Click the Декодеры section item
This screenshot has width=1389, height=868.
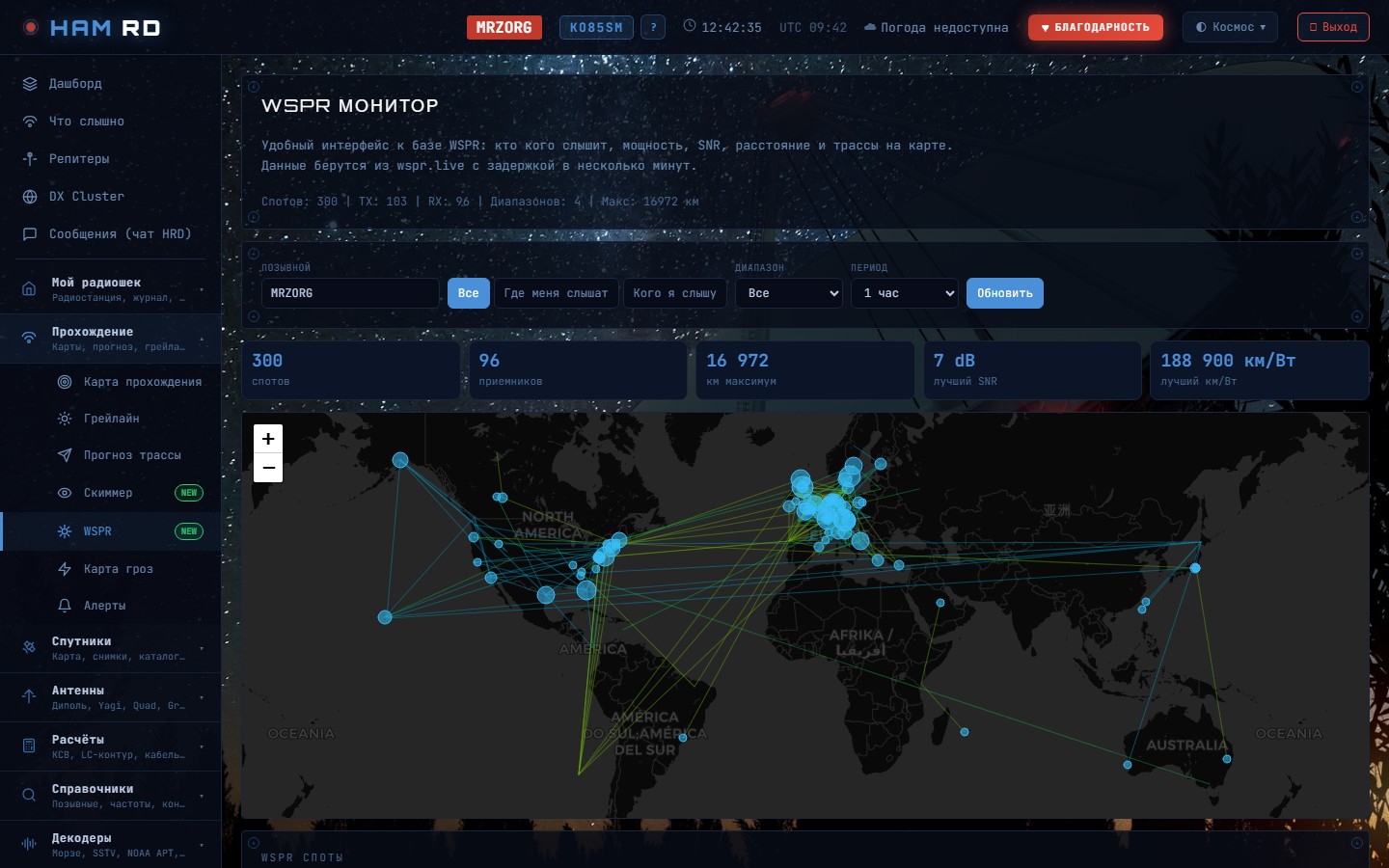[x=111, y=844]
